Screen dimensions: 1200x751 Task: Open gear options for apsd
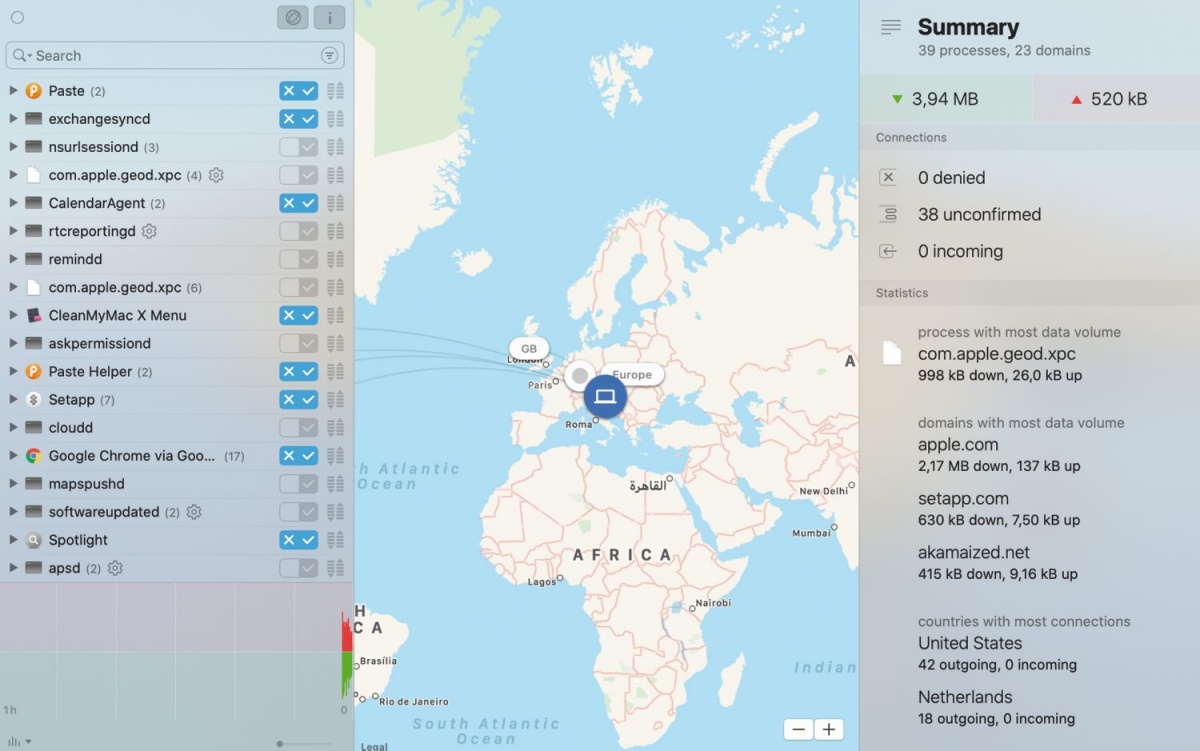[x=115, y=568]
